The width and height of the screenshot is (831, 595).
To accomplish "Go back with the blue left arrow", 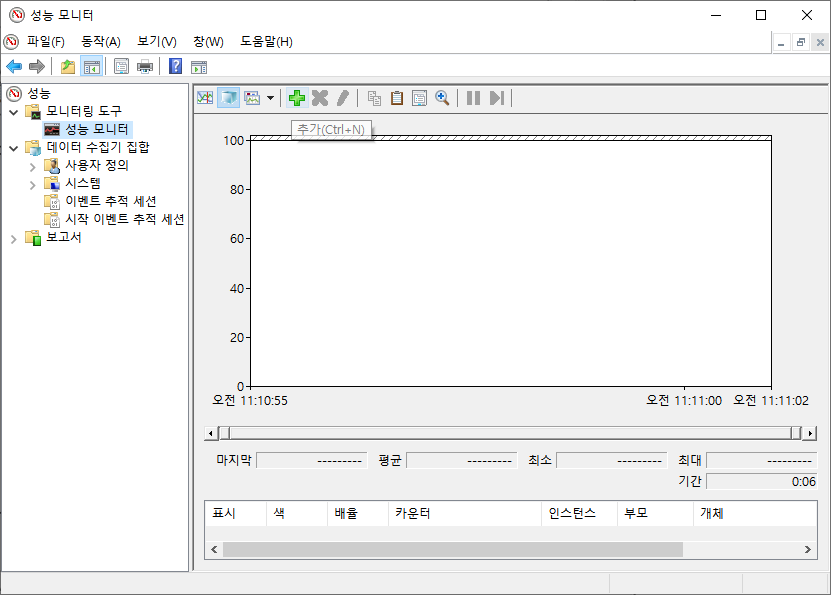I will coord(14,67).
